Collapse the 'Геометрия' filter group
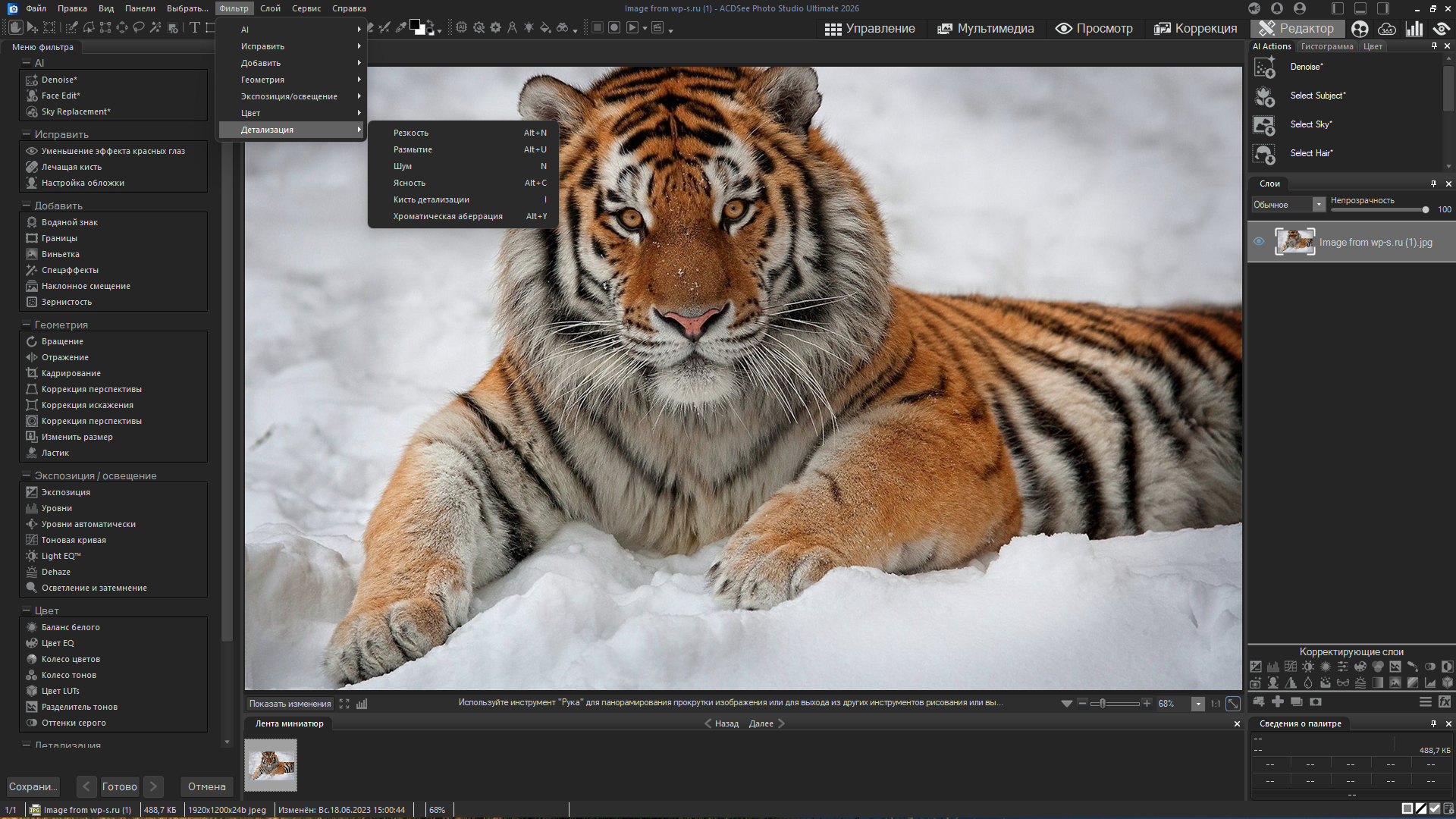Viewport: 1456px width, 819px height. pyautogui.click(x=25, y=325)
